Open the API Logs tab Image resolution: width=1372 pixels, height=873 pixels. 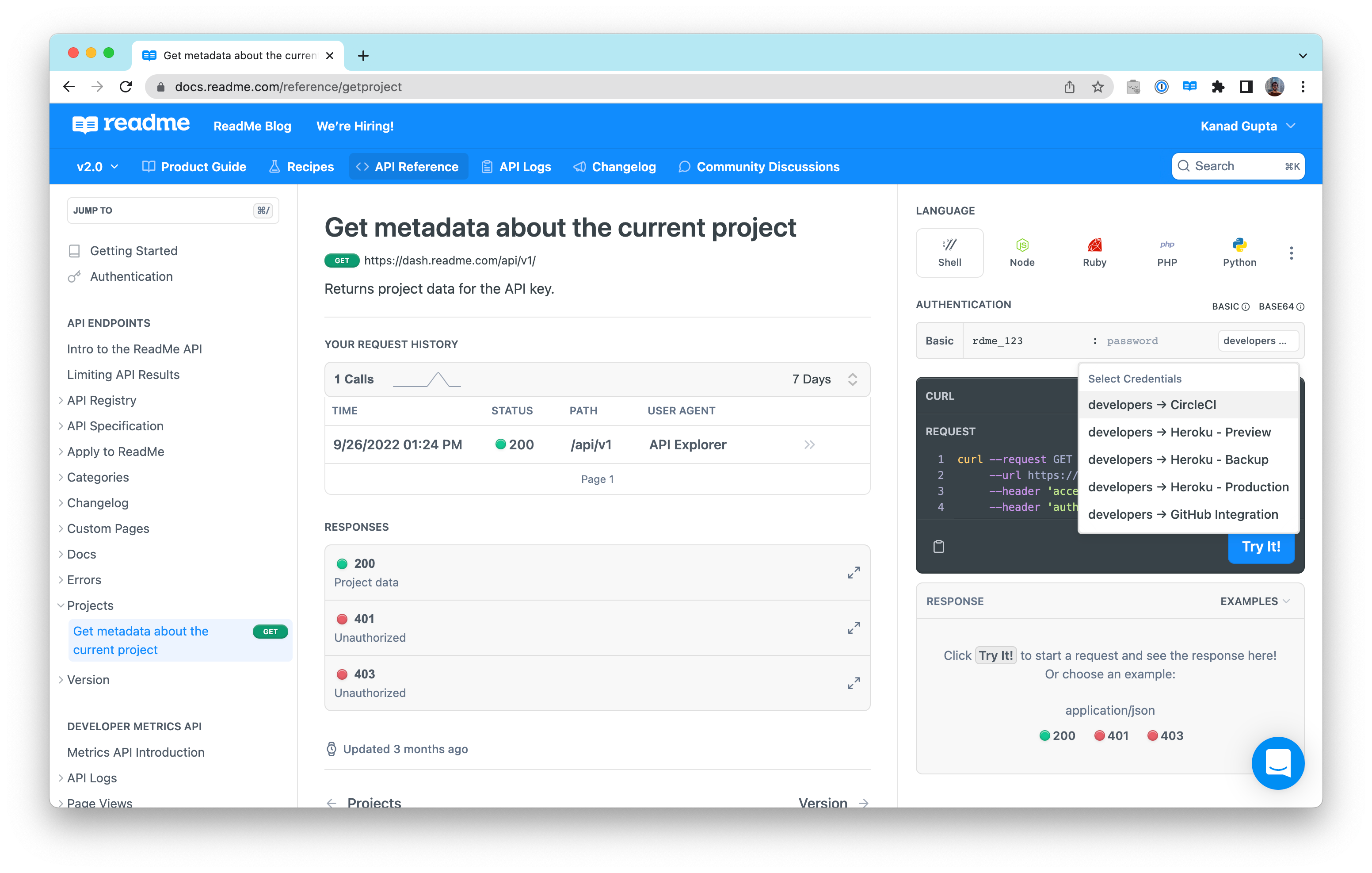(x=516, y=166)
